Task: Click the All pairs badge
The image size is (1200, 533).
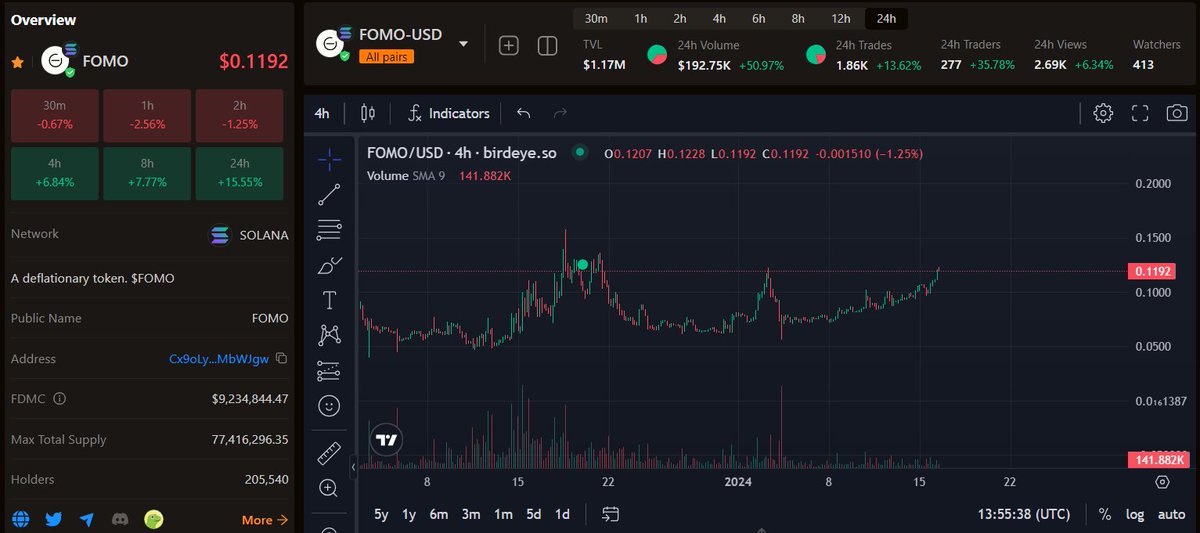Action: coord(386,57)
